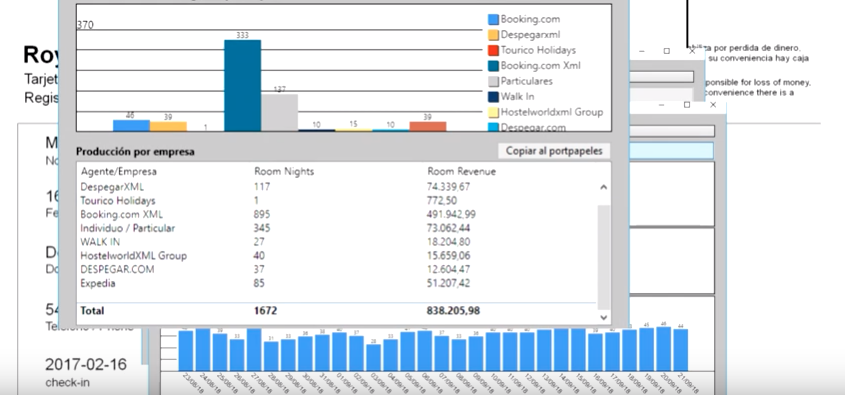Select the tall 333 bar in chart
Screen dimensions: 845x395
click(243, 86)
